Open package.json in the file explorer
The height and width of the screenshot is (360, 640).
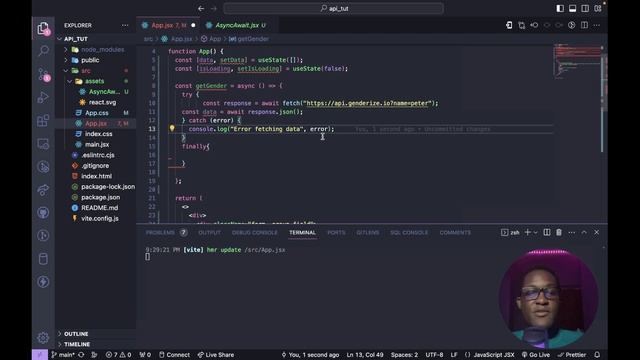pyautogui.click(x=100, y=197)
